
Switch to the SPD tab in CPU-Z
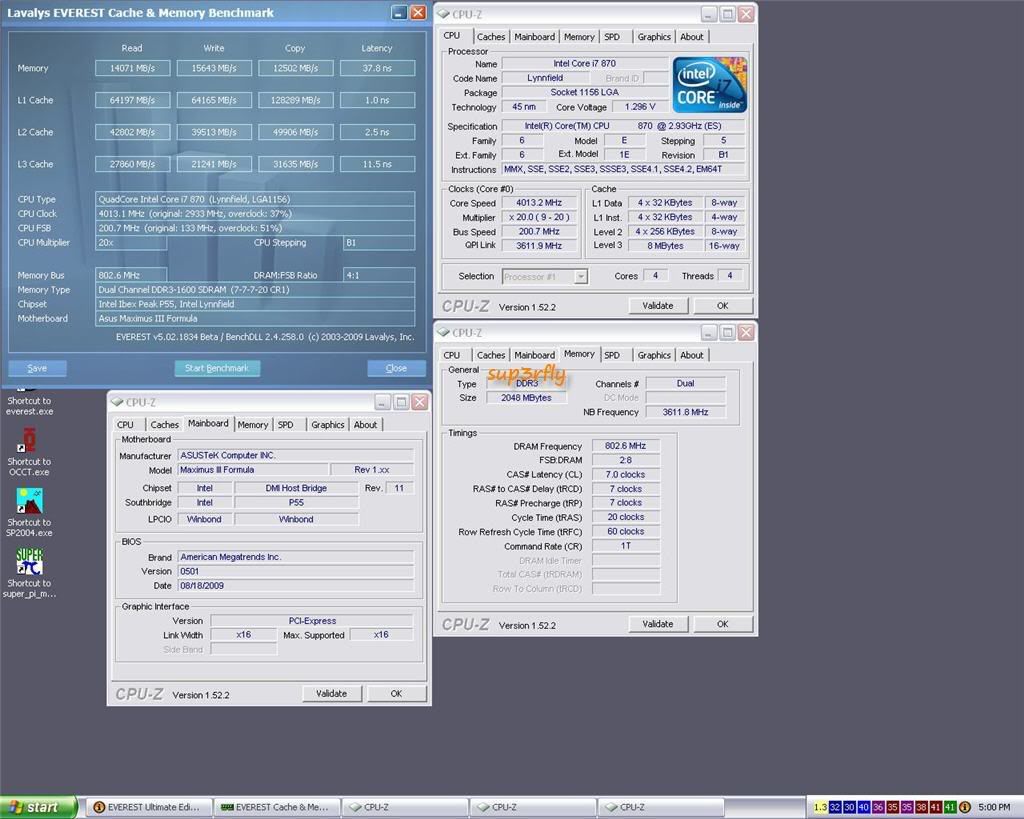click(613, 36)
